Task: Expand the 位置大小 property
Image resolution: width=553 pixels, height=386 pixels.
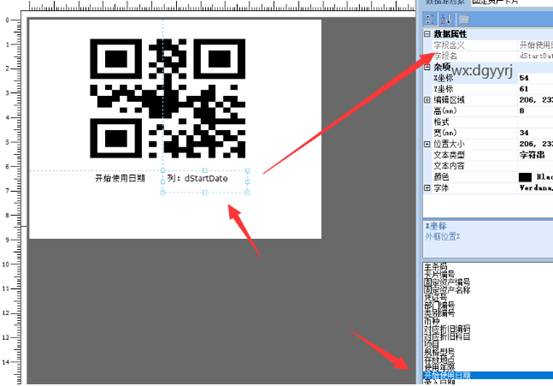Action: [x=427, y=144]
